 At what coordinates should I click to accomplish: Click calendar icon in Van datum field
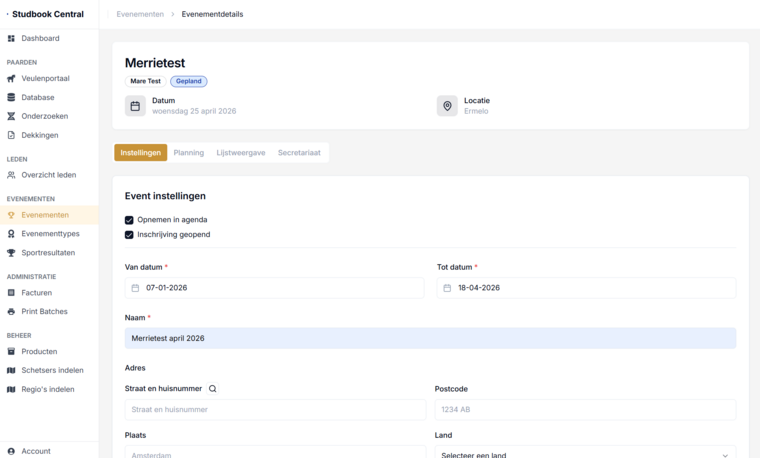coord(135,288)
